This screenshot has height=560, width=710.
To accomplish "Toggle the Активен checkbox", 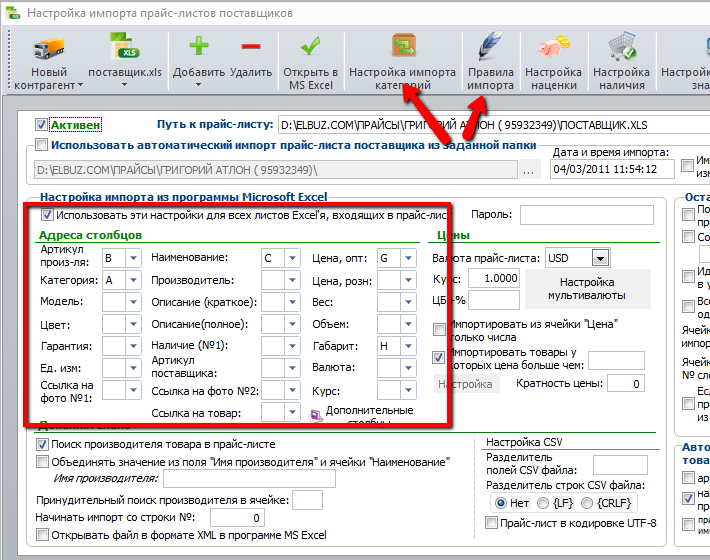I will click(x=41, y=124).
